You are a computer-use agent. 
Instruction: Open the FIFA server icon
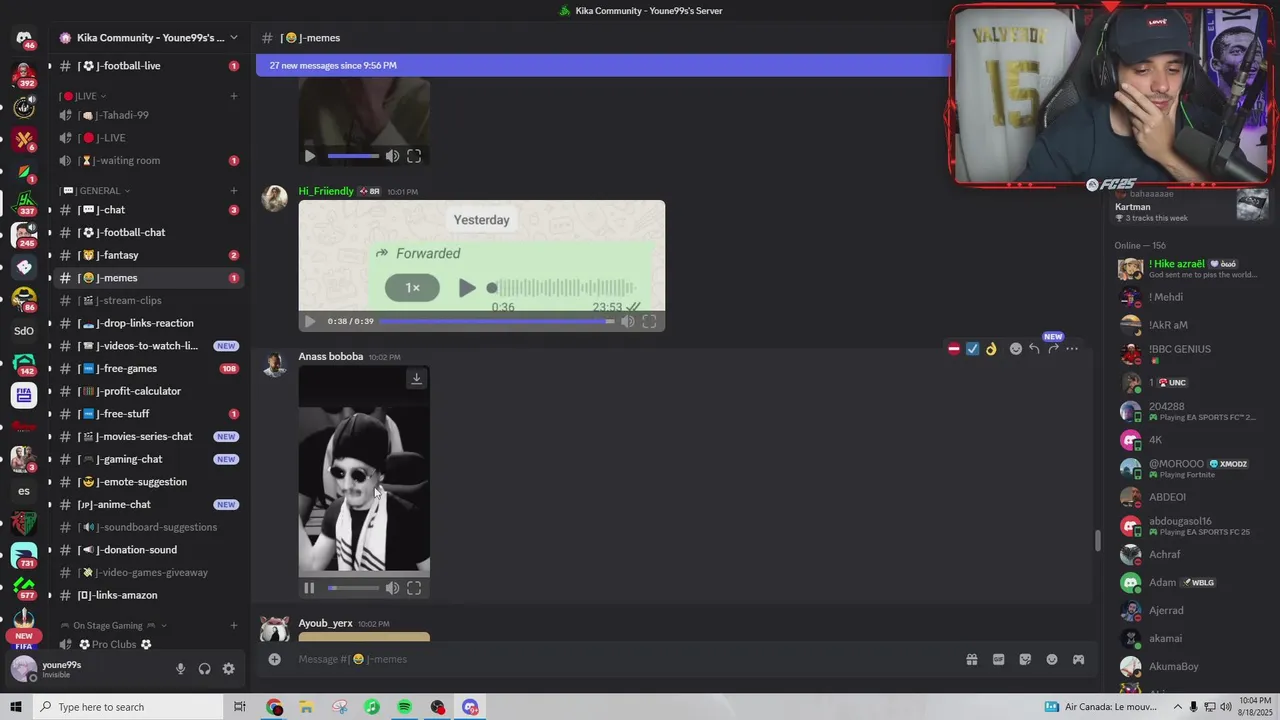24,395
